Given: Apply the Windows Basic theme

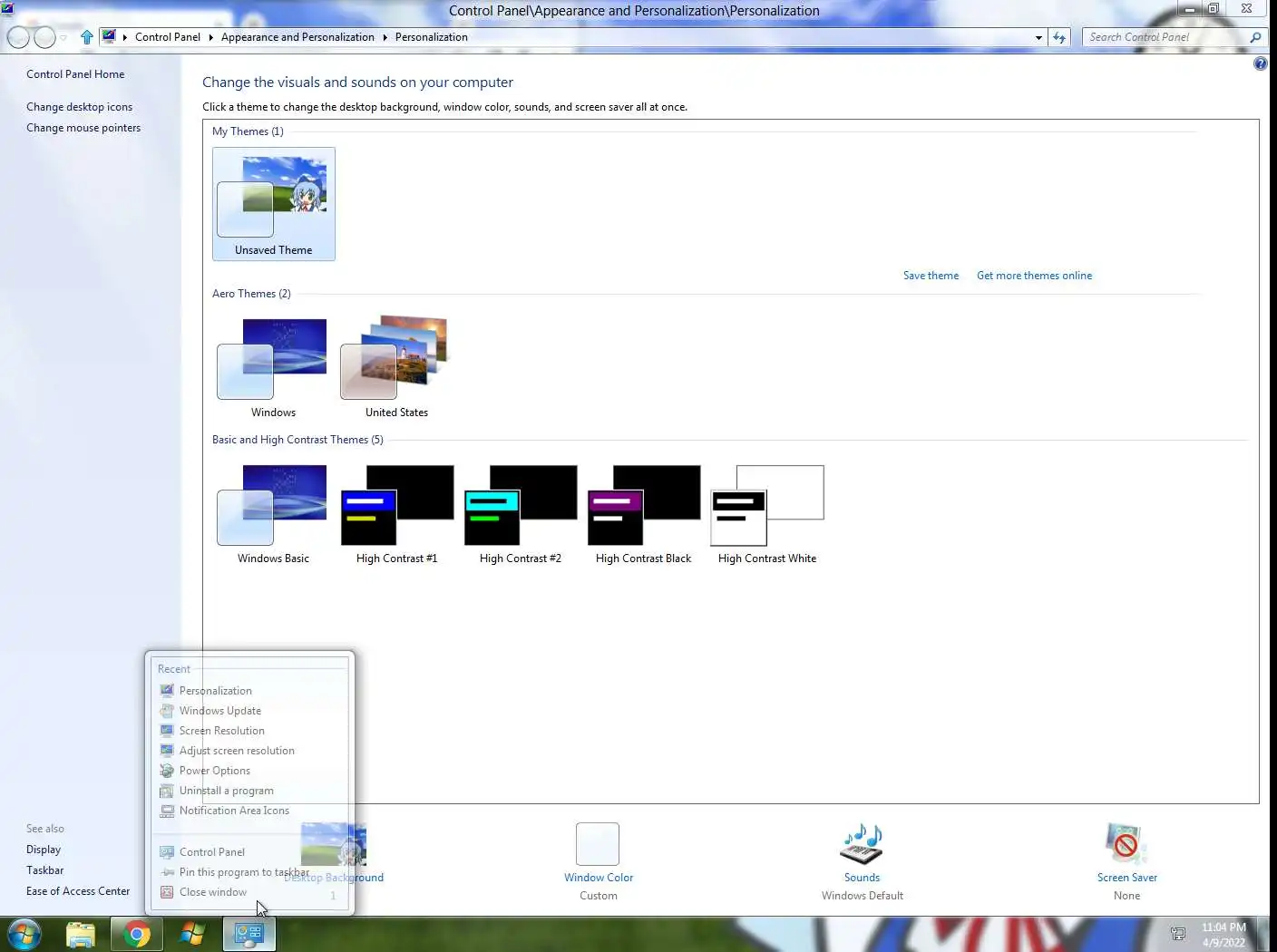Looking at the screenshot, I should coord(273,514).
